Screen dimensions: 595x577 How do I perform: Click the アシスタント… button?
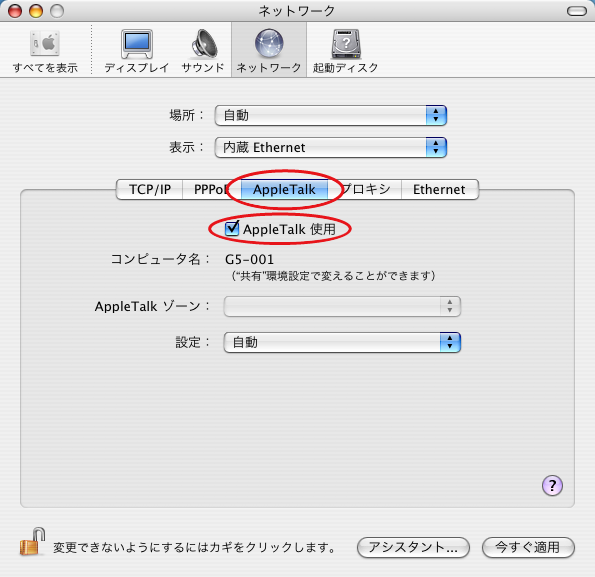(413, 547)
